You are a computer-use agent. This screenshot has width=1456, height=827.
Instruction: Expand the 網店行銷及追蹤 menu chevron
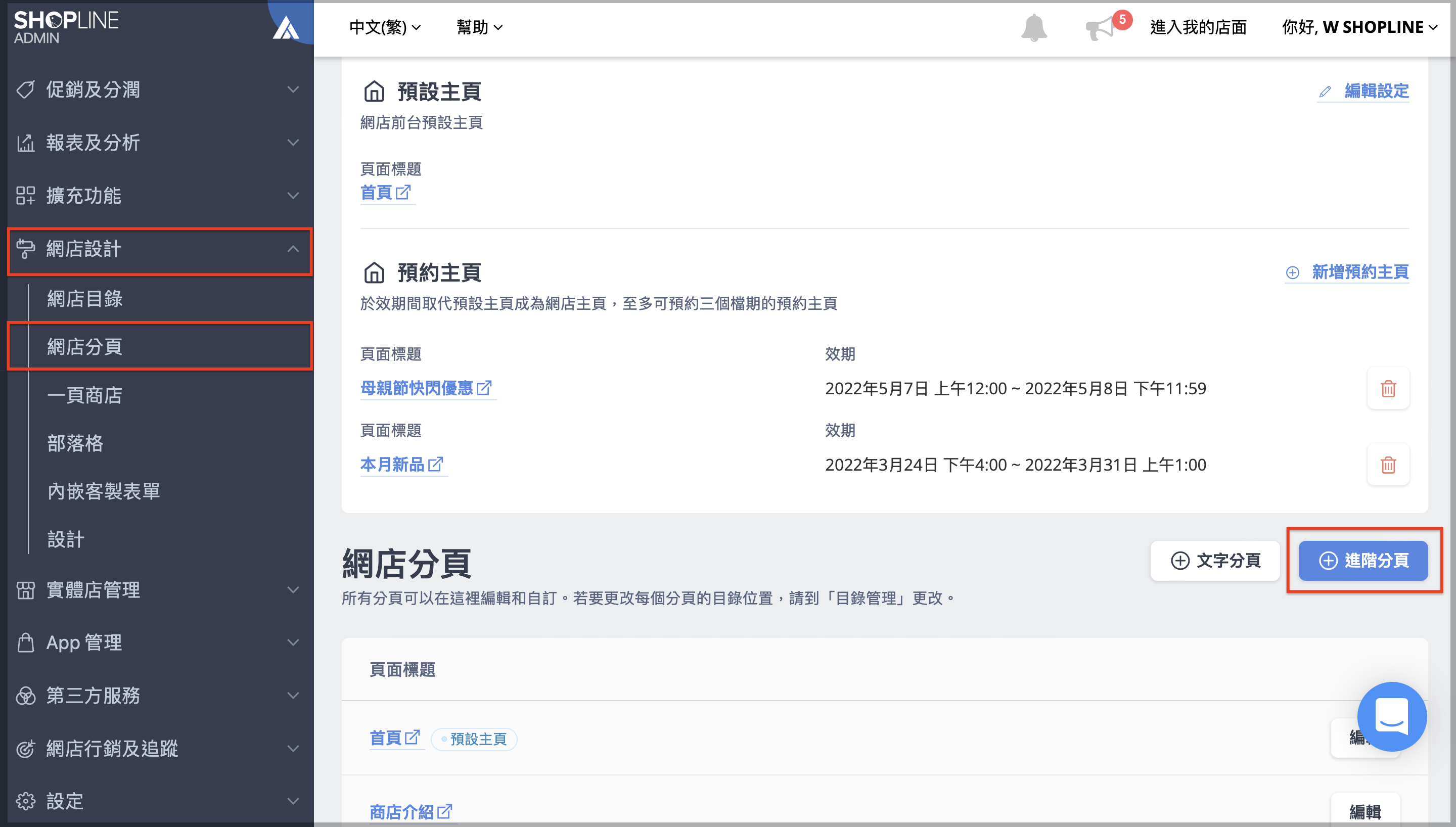coord(293,749)
